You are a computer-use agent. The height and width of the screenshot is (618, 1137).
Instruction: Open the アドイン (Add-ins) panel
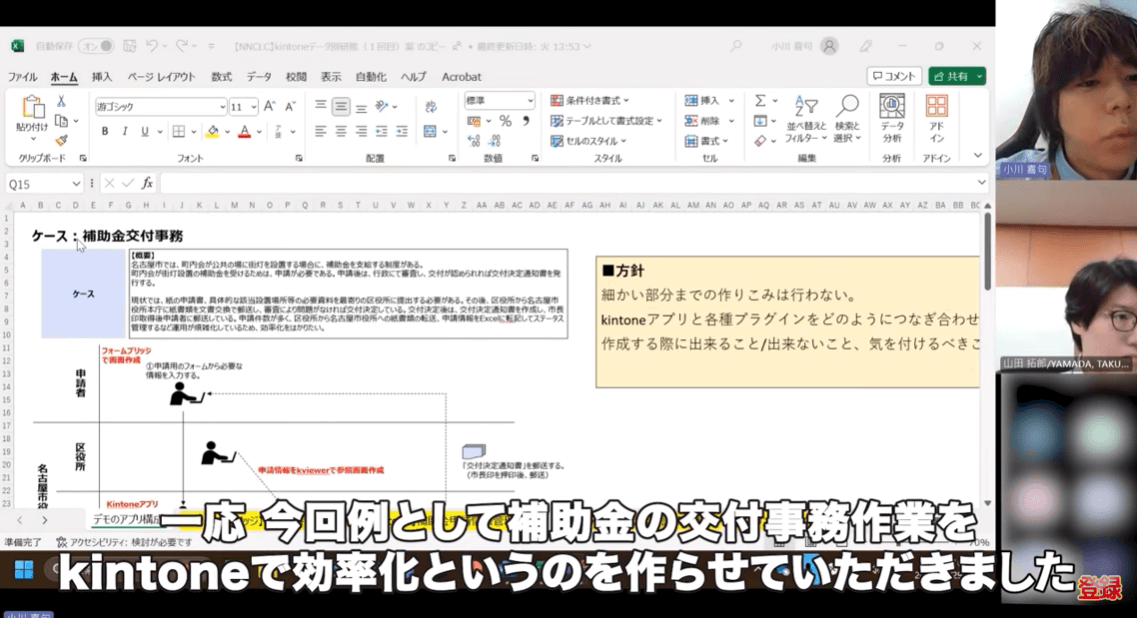936,118
